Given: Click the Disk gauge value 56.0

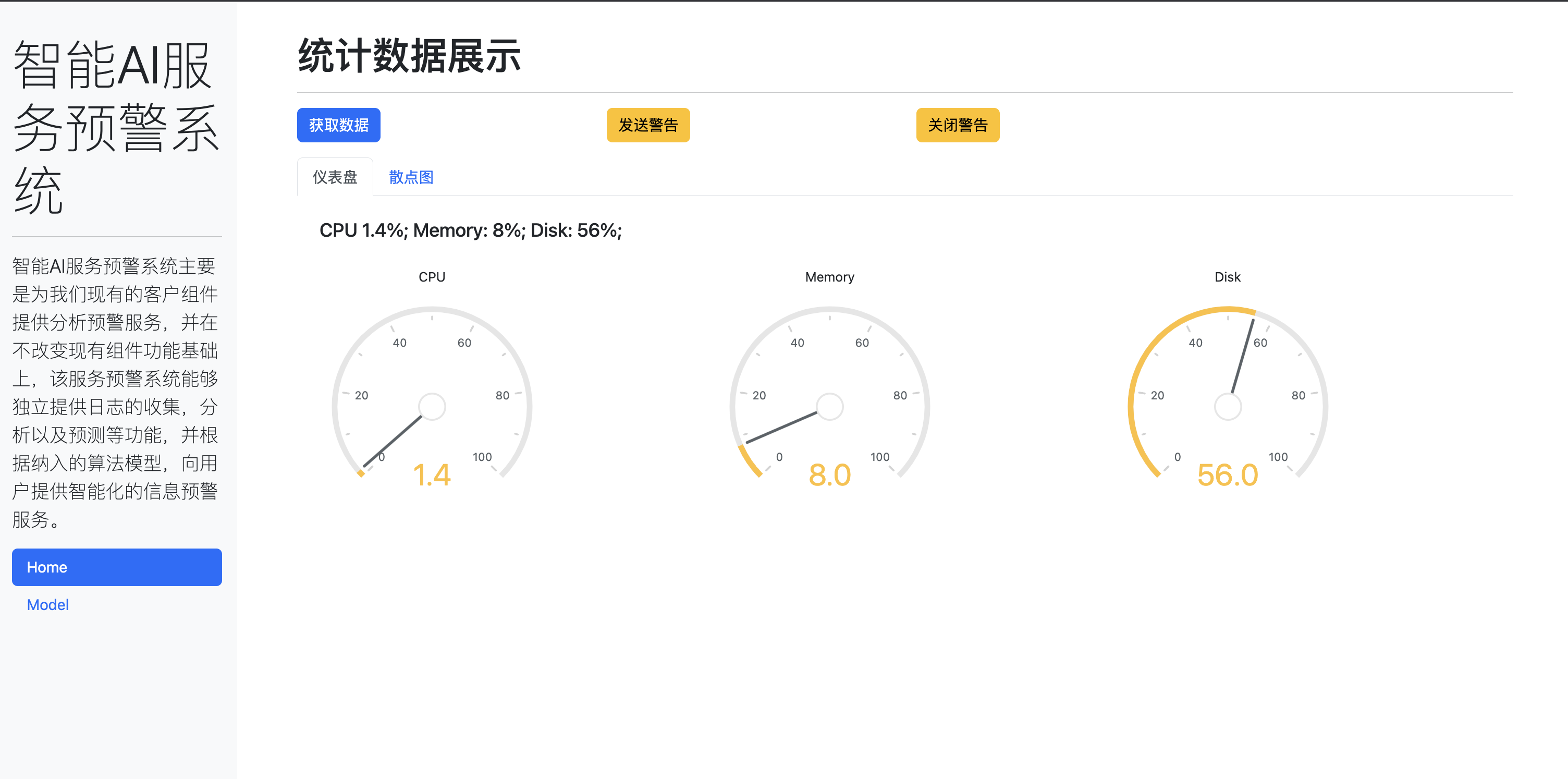Looking at the screenshot, I should point(1228,475).
